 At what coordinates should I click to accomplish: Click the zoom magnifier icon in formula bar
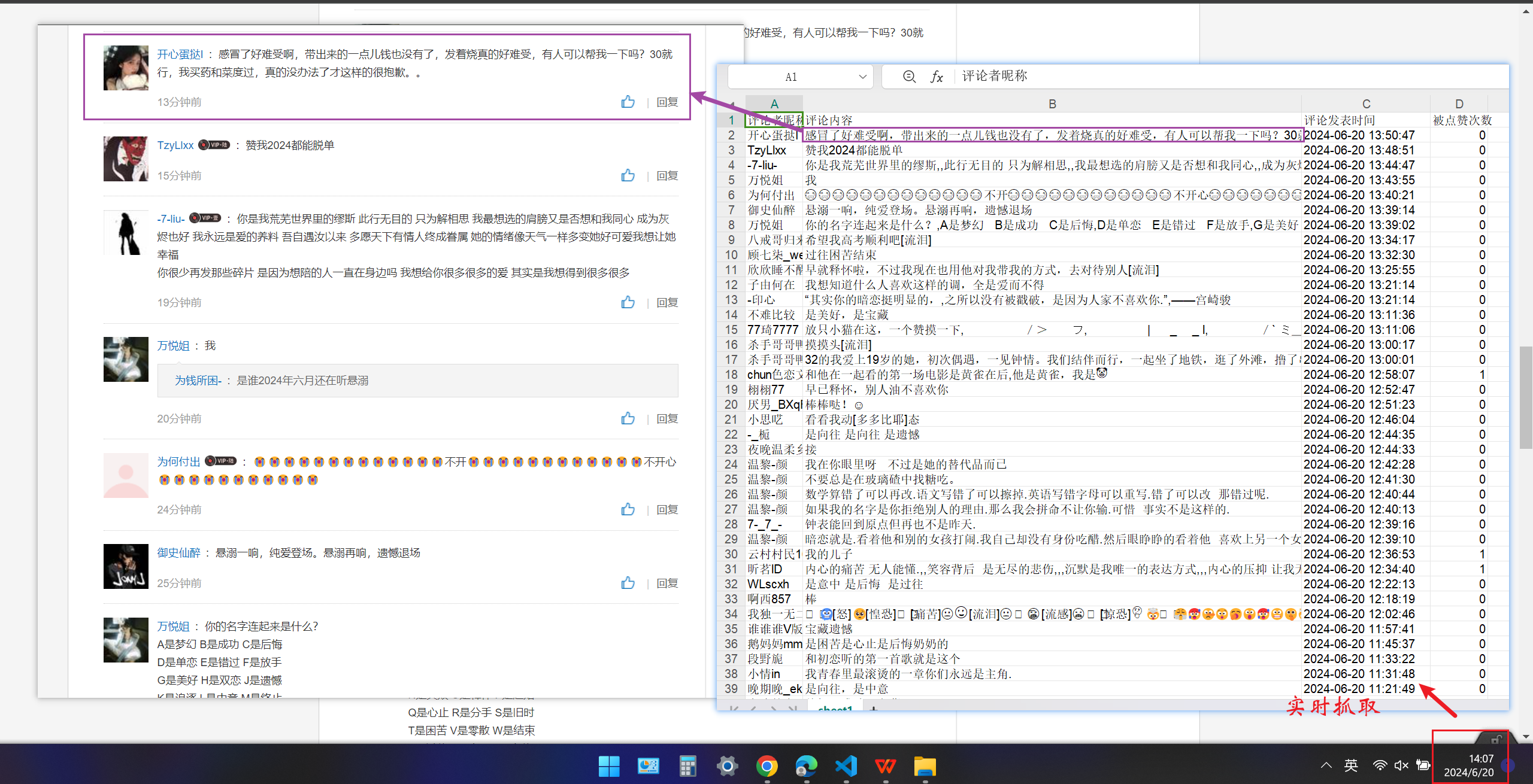(x=909, y=77)
